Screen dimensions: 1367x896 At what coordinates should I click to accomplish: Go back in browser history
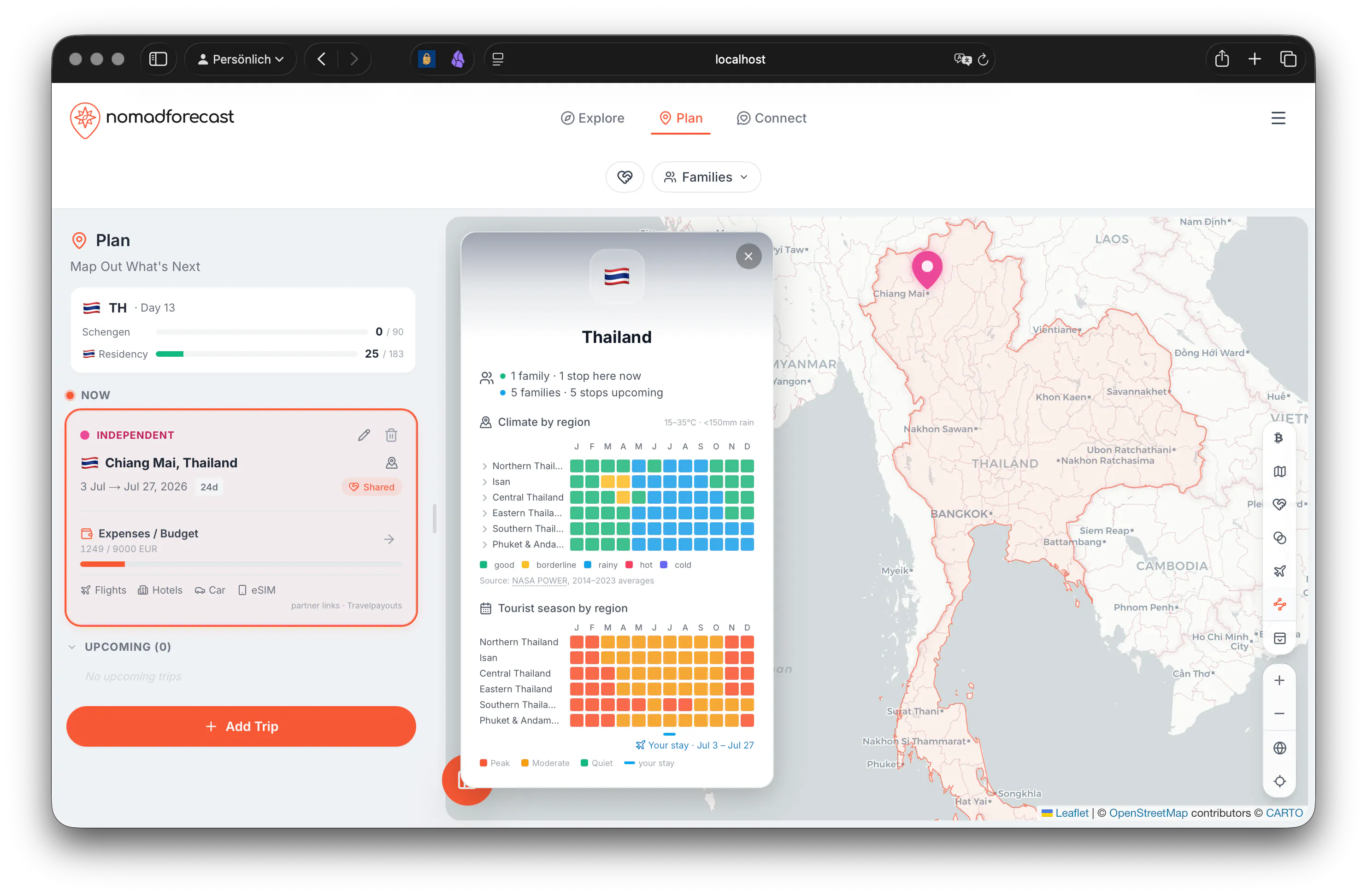pyautogui.click(x=322, y=59)
